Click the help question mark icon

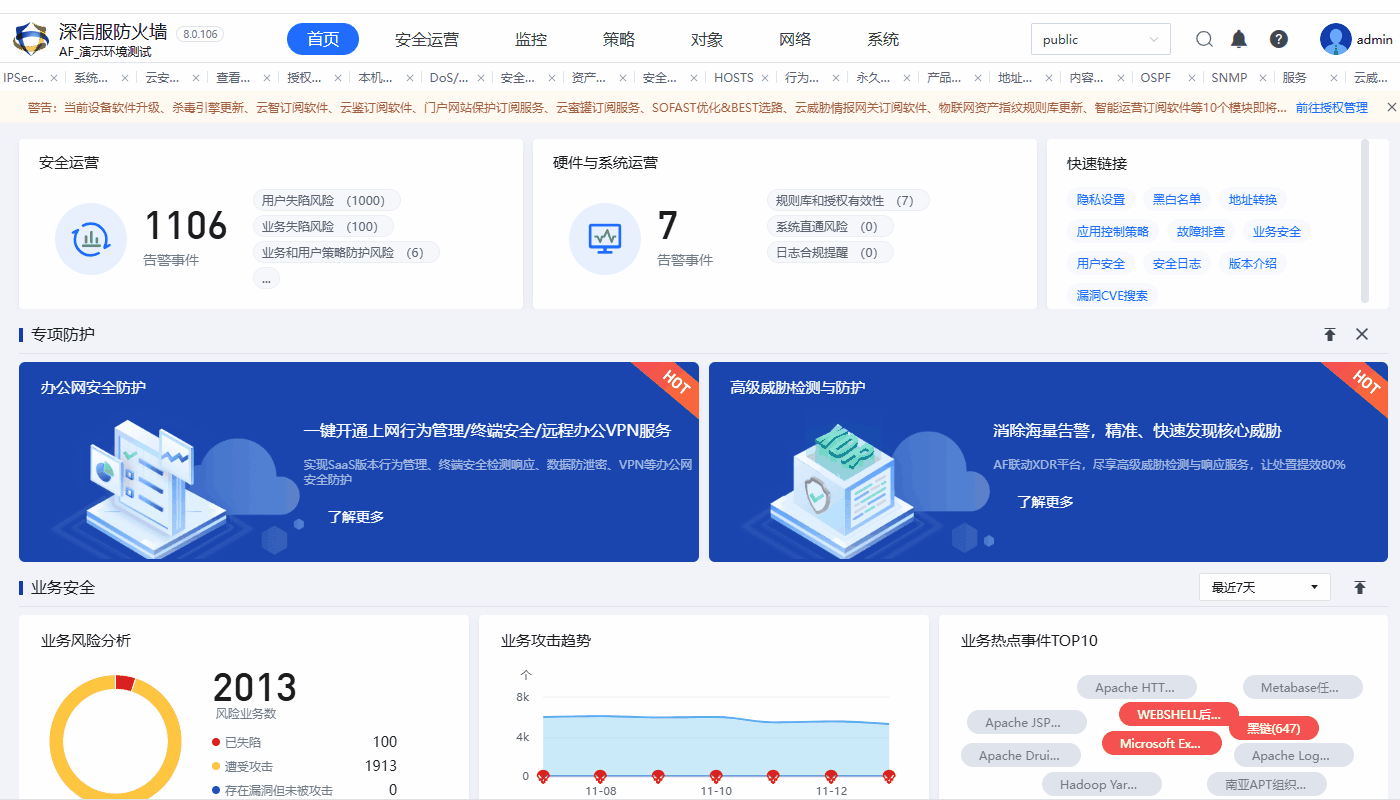(1278, 39)
